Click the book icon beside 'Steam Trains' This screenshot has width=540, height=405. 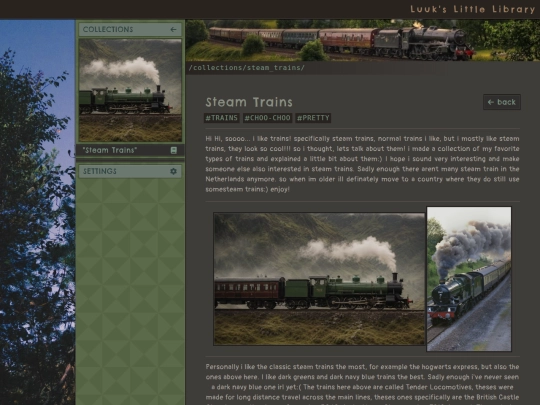(174, 150)
